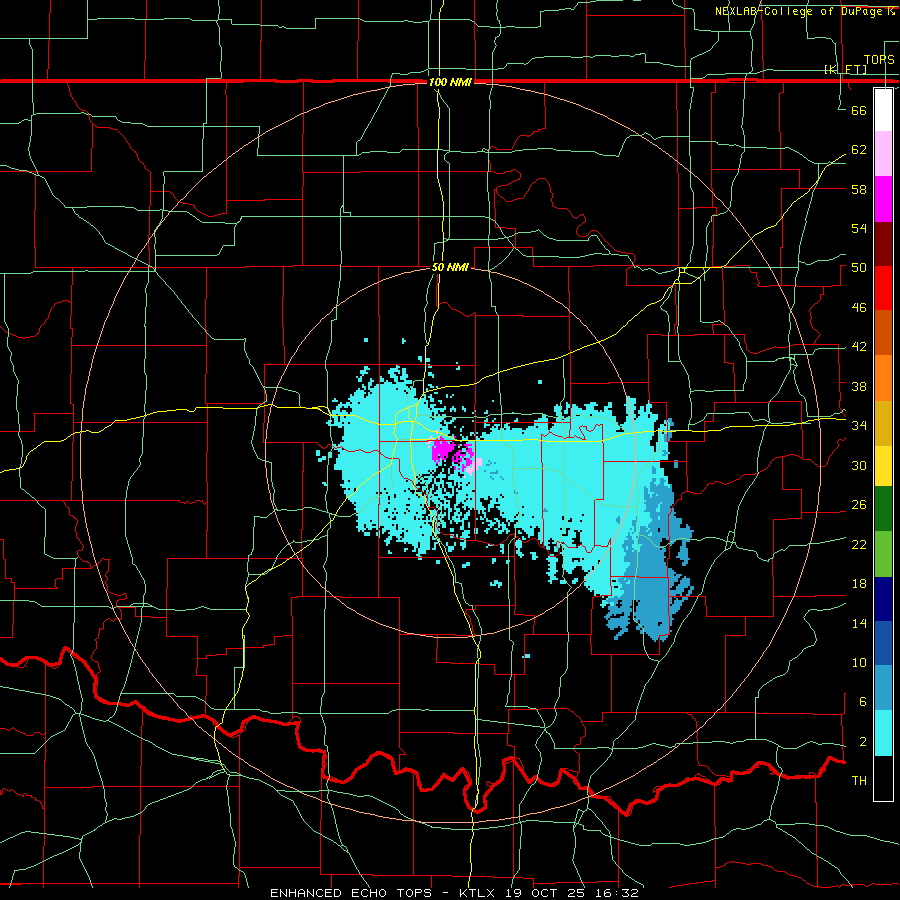This screenshot has height=900, width=900.
Task: Click the "50 NMI" range ring label
Action: tap(450, 267)
